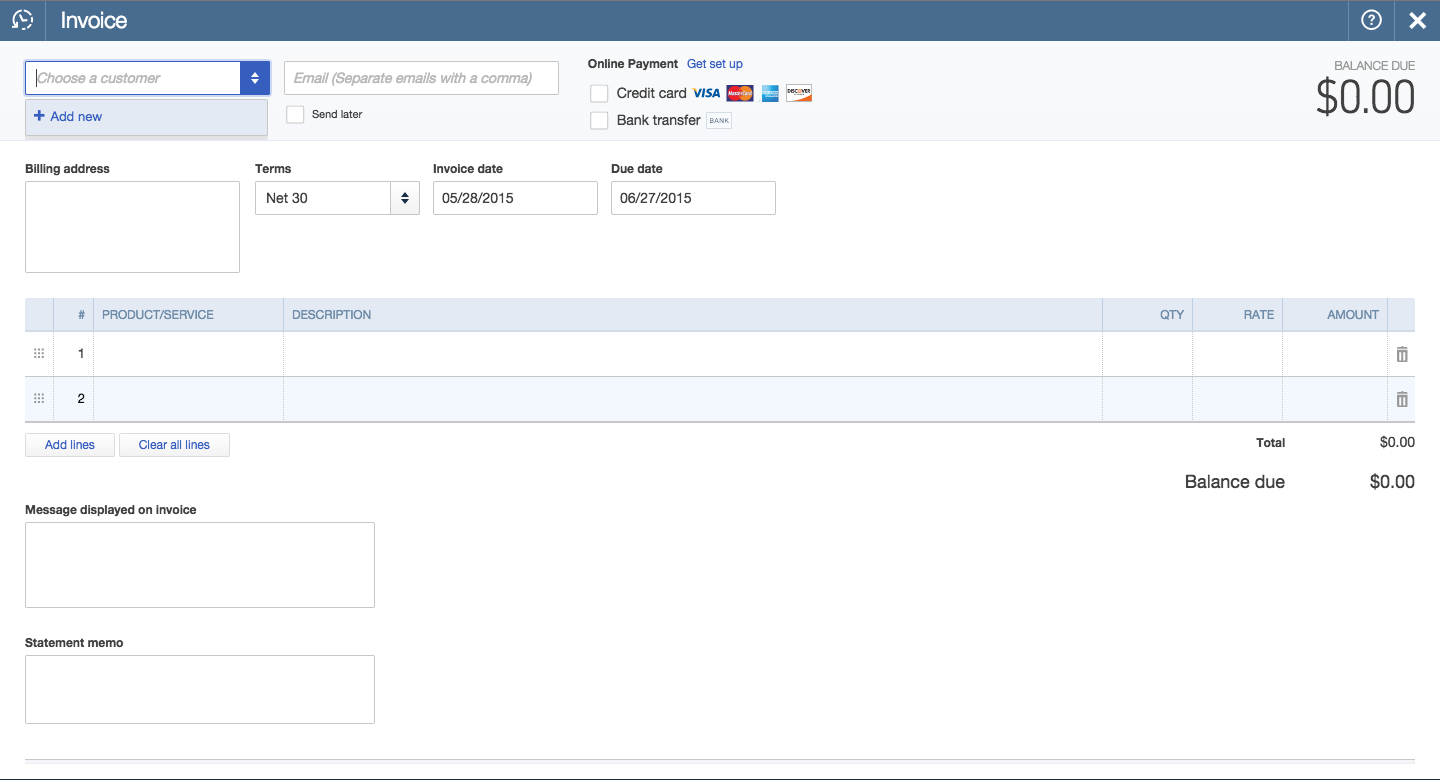Image resolution: width=1440 pixels, height=780 pixels.
Task: Enable the Credit card checkbox
Action: (599, 93)
